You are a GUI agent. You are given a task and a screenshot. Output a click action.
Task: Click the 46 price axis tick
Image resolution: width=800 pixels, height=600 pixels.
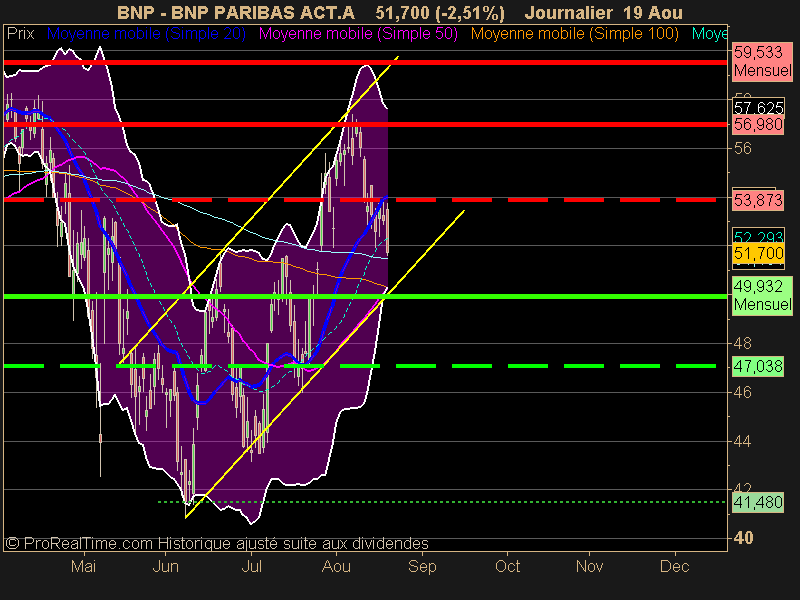742,392
